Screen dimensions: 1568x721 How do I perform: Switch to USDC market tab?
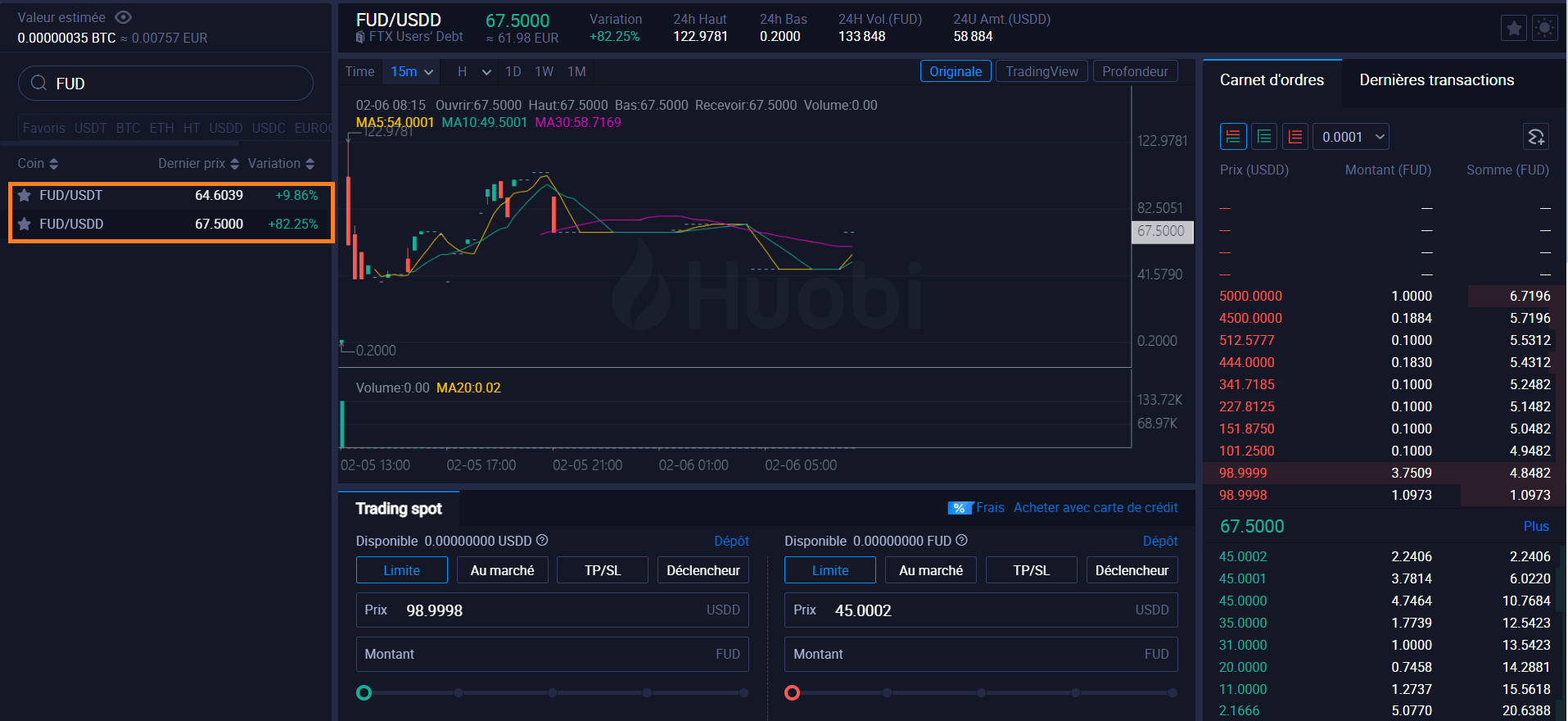pyautogui.click(x=269, y=128)
